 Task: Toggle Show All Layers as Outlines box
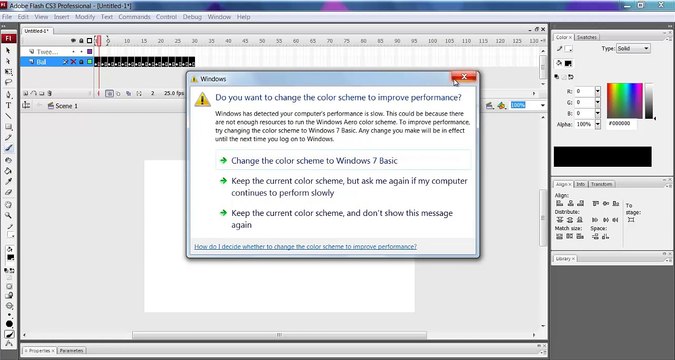90,40
